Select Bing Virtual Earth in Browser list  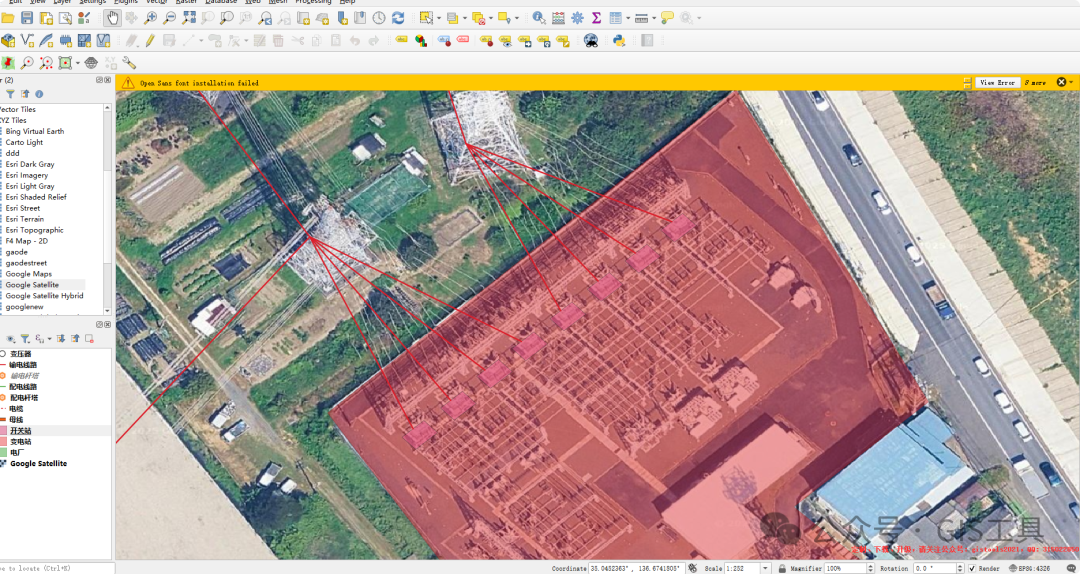click(x=34, y=131)
